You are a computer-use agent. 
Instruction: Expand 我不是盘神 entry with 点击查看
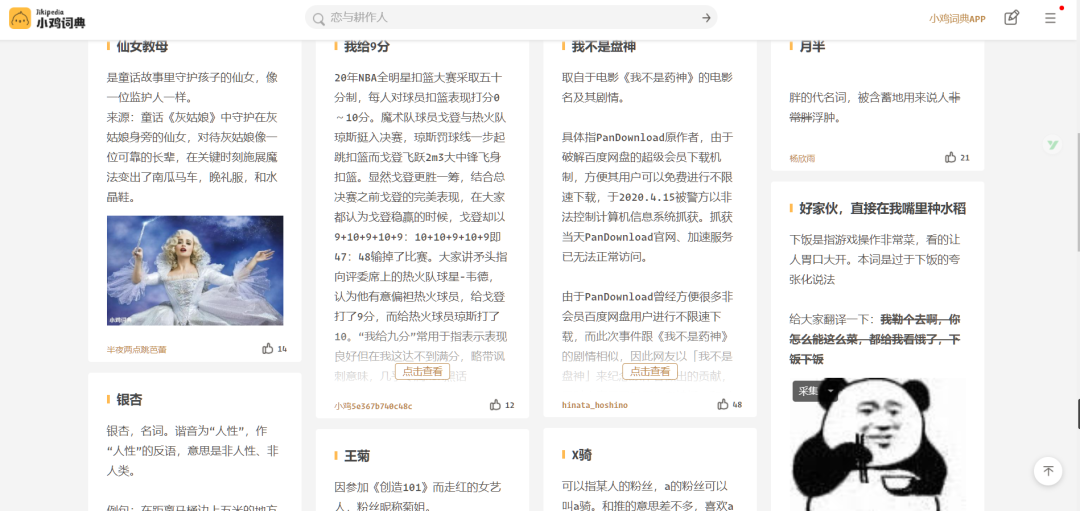click(x=650, y=371)
